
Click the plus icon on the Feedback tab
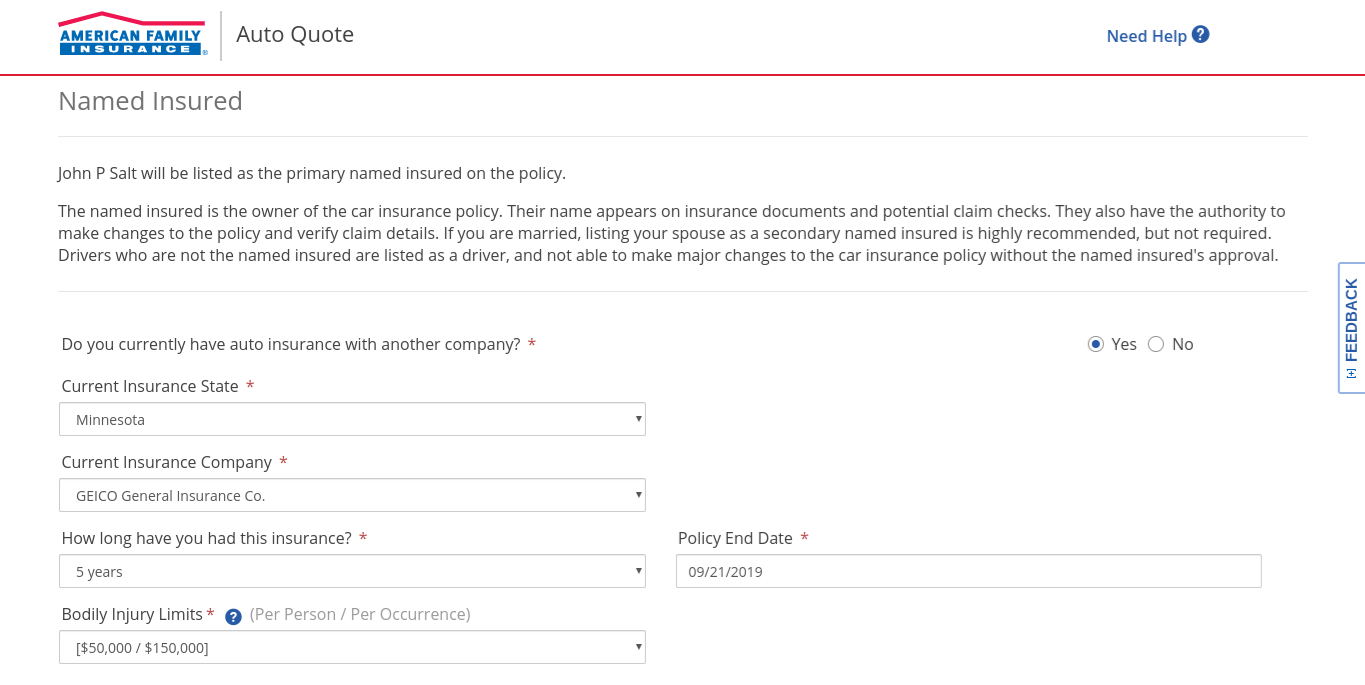coord(1351,373)
